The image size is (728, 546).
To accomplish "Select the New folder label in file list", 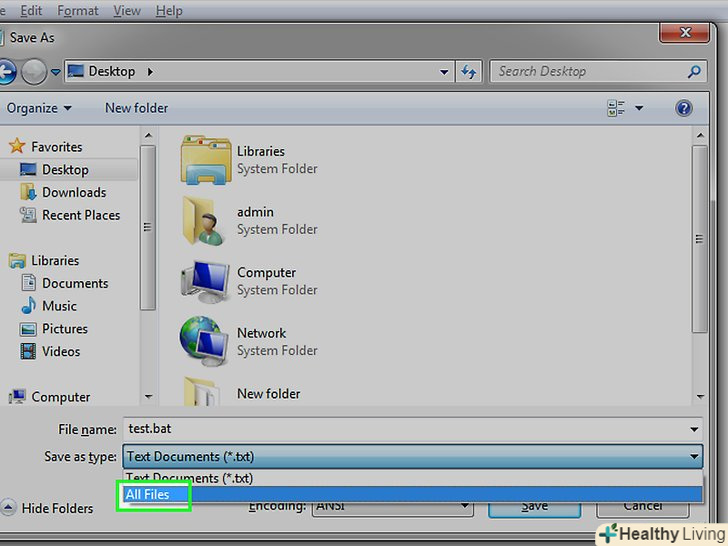I will (268, 394).
